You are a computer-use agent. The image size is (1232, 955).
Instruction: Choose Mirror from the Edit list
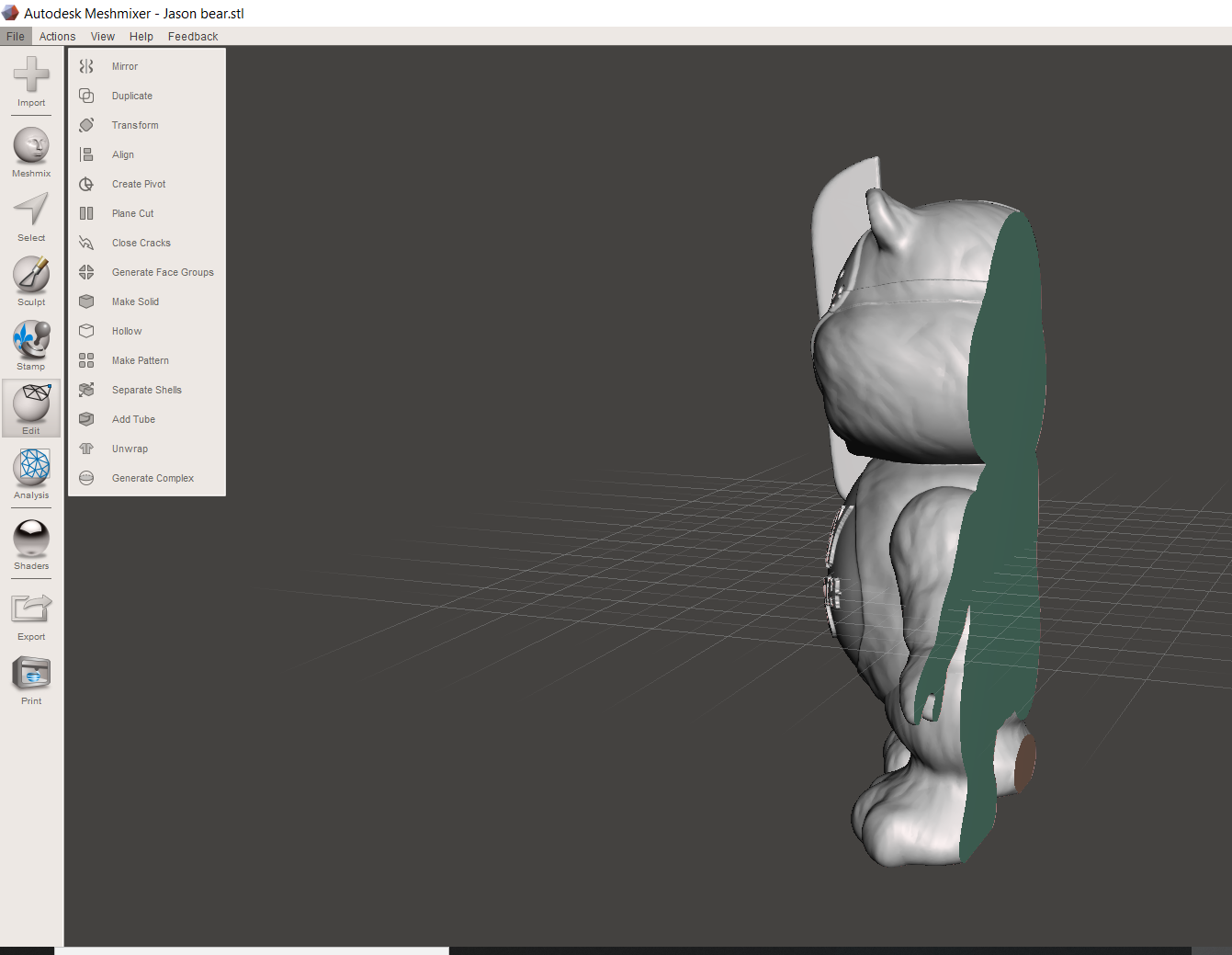(x=147, y=66)
